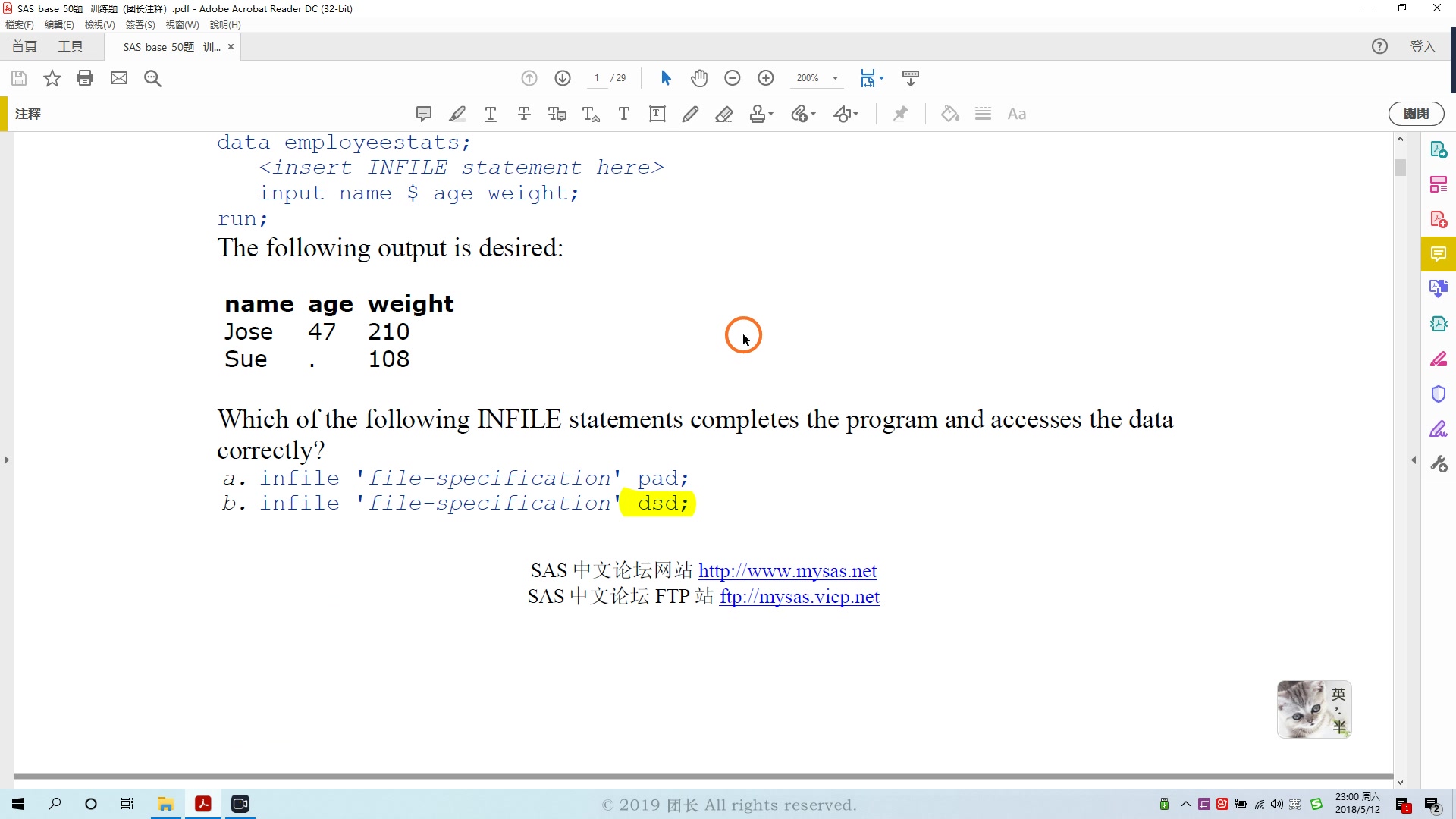Click the Print file icon
This screenshot has width=1456, height=819.
(85, 78)
